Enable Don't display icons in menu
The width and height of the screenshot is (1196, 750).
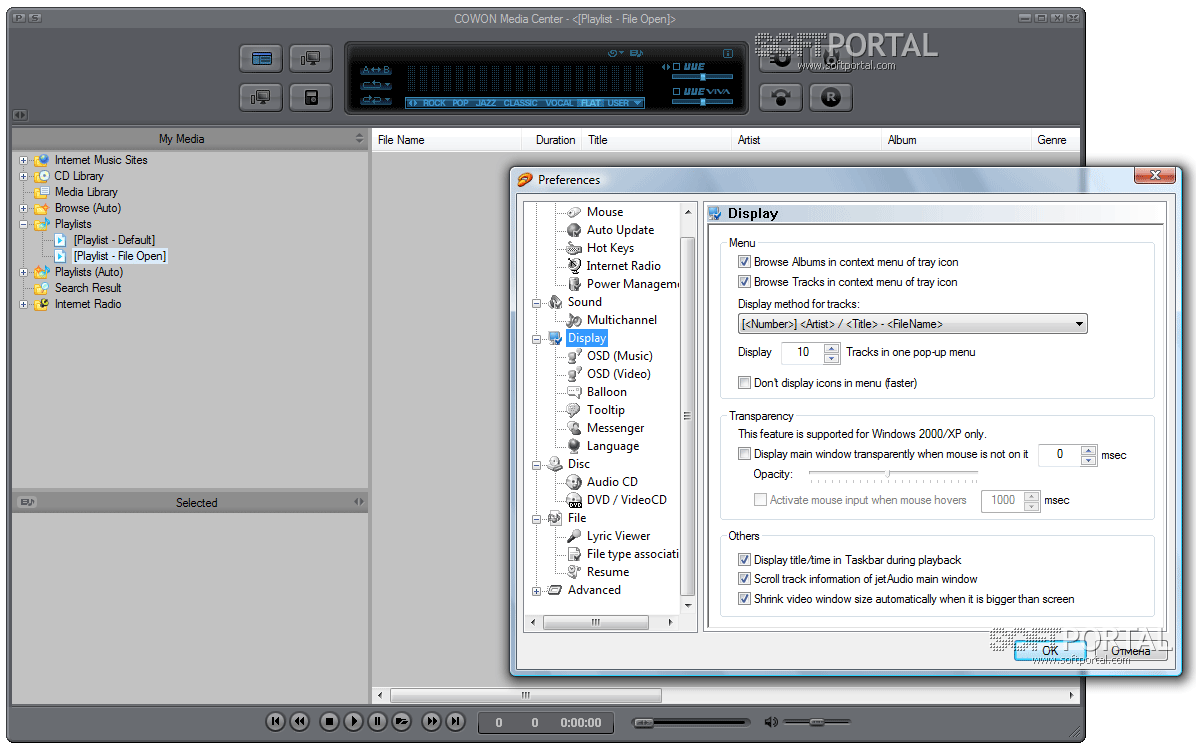click(x=744, y=383)
